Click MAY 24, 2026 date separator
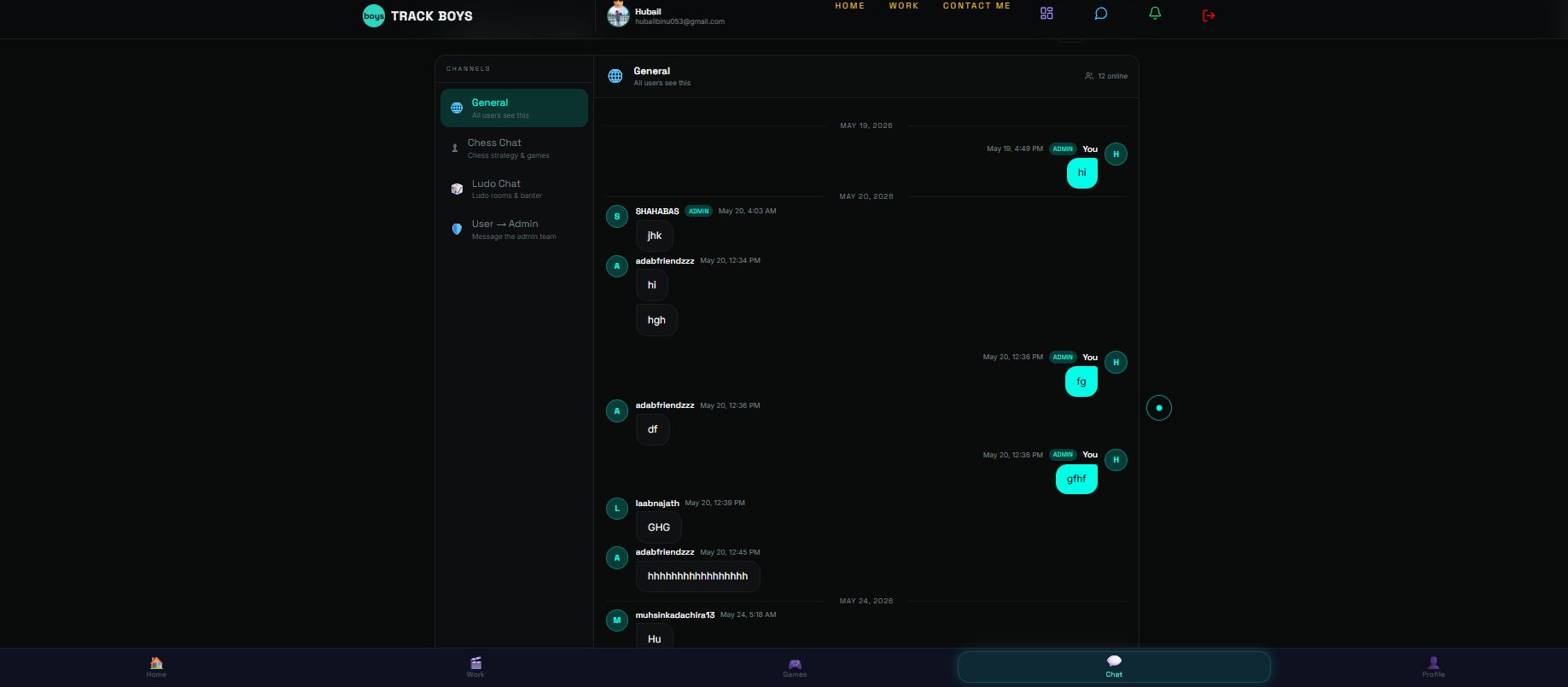 click(866, 601)
